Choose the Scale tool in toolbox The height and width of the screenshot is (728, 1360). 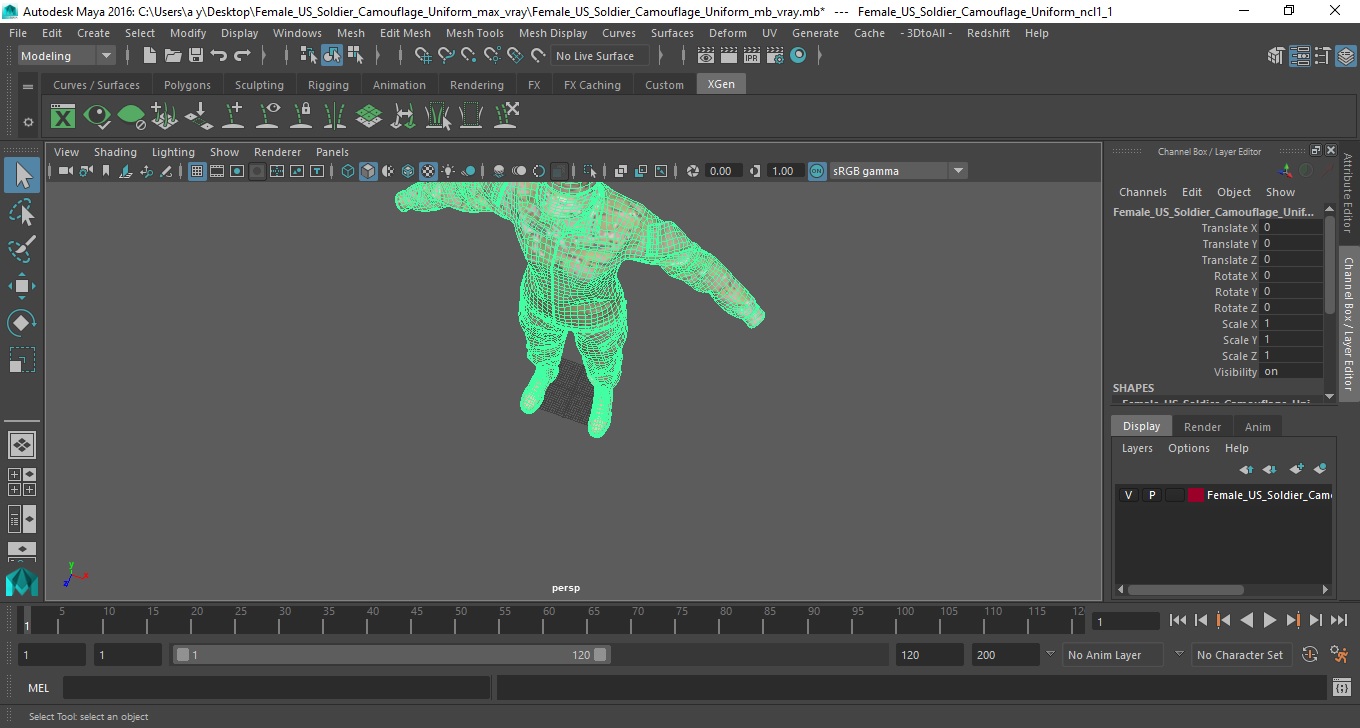[x=22, y=360]
